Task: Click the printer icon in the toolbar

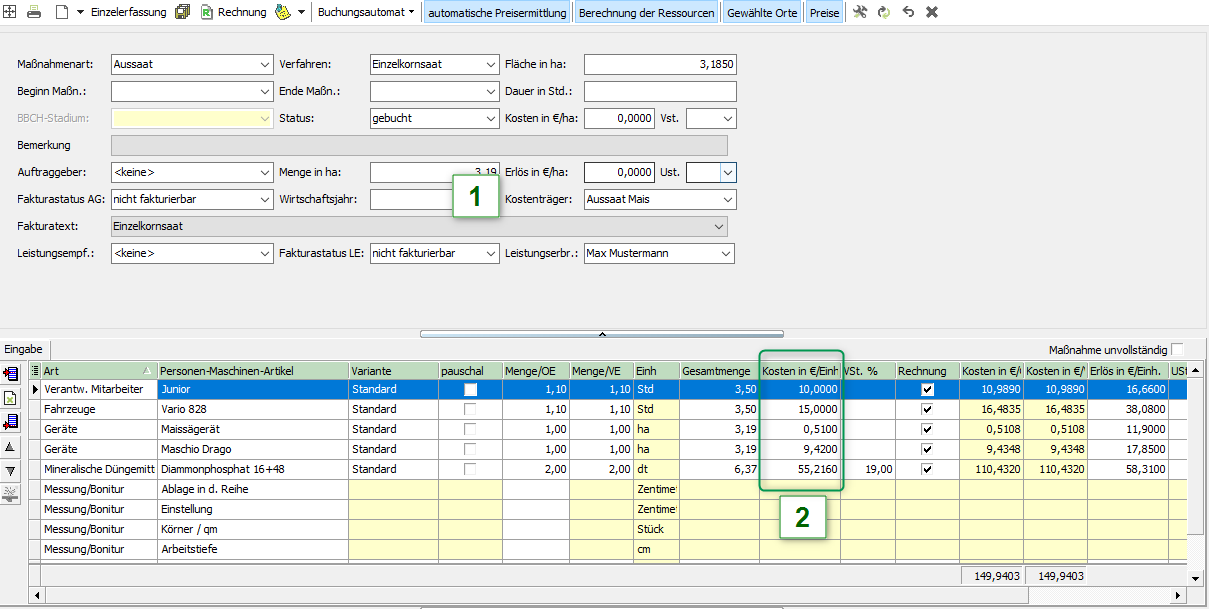Action: pyautogui.click(x=34, y=12)
